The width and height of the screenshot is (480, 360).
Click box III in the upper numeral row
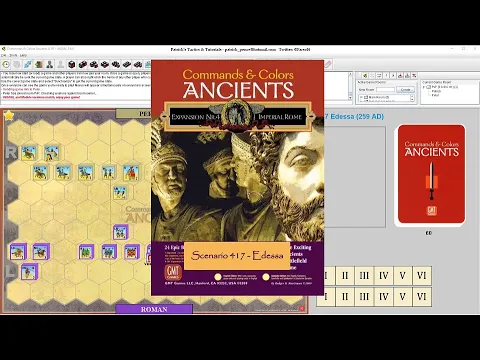pyautogui.click(x=364, y=276)
